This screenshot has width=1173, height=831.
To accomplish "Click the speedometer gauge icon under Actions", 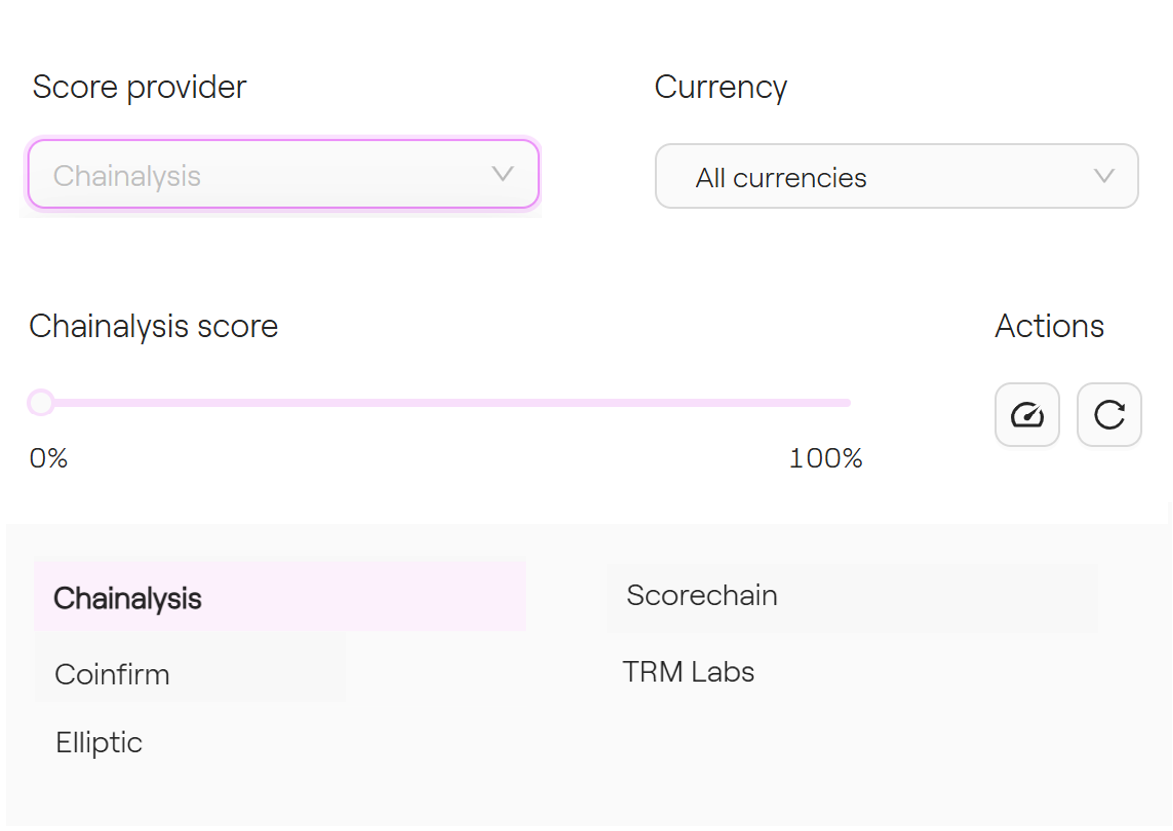I will (x=1027, y=414).
